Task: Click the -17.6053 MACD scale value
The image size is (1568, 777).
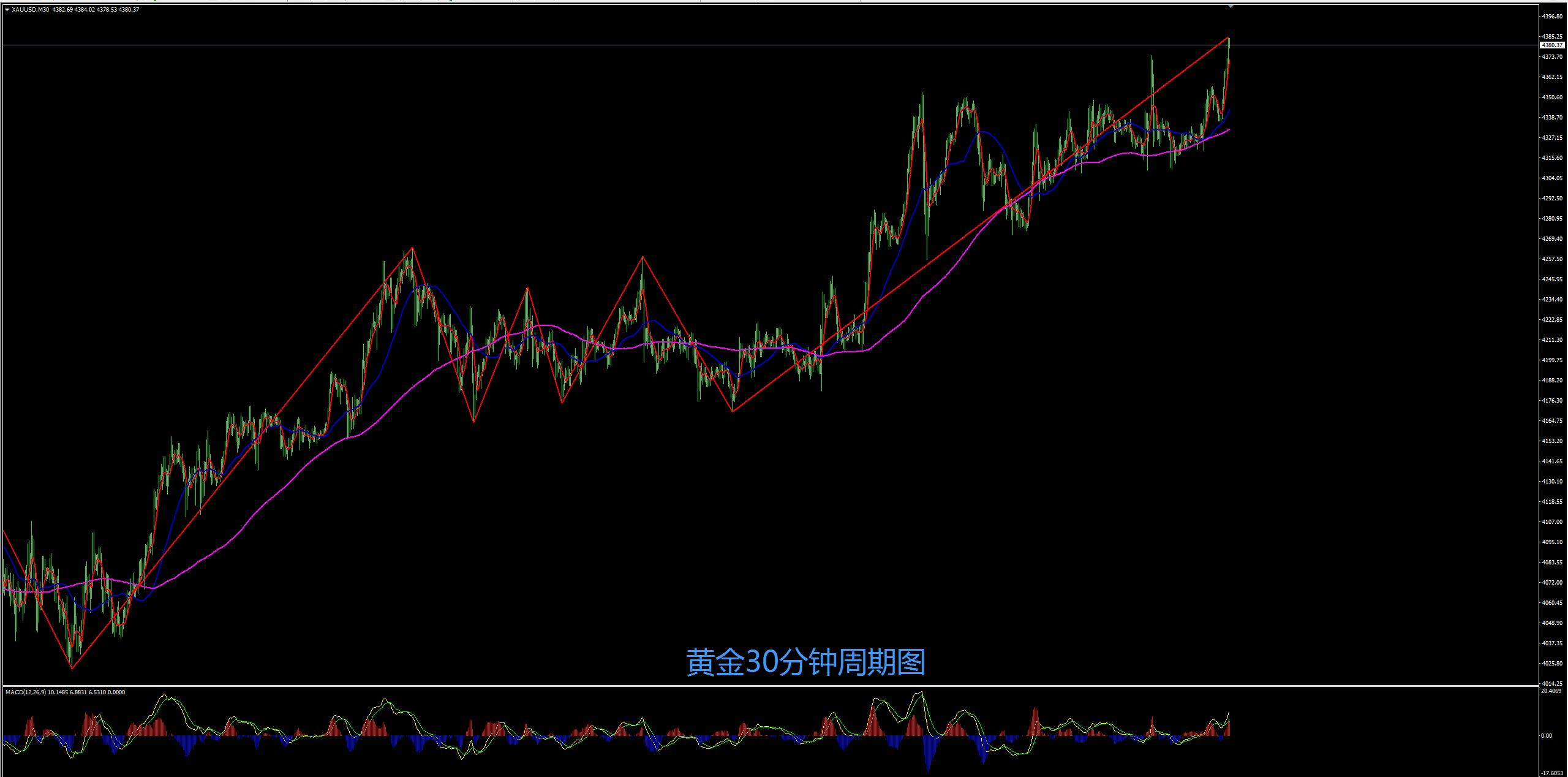Action: [x=1552, y=773]
